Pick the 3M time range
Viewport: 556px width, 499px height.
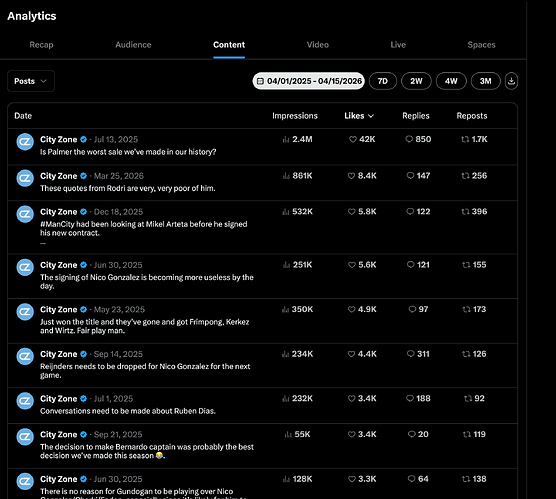point(485,81)
